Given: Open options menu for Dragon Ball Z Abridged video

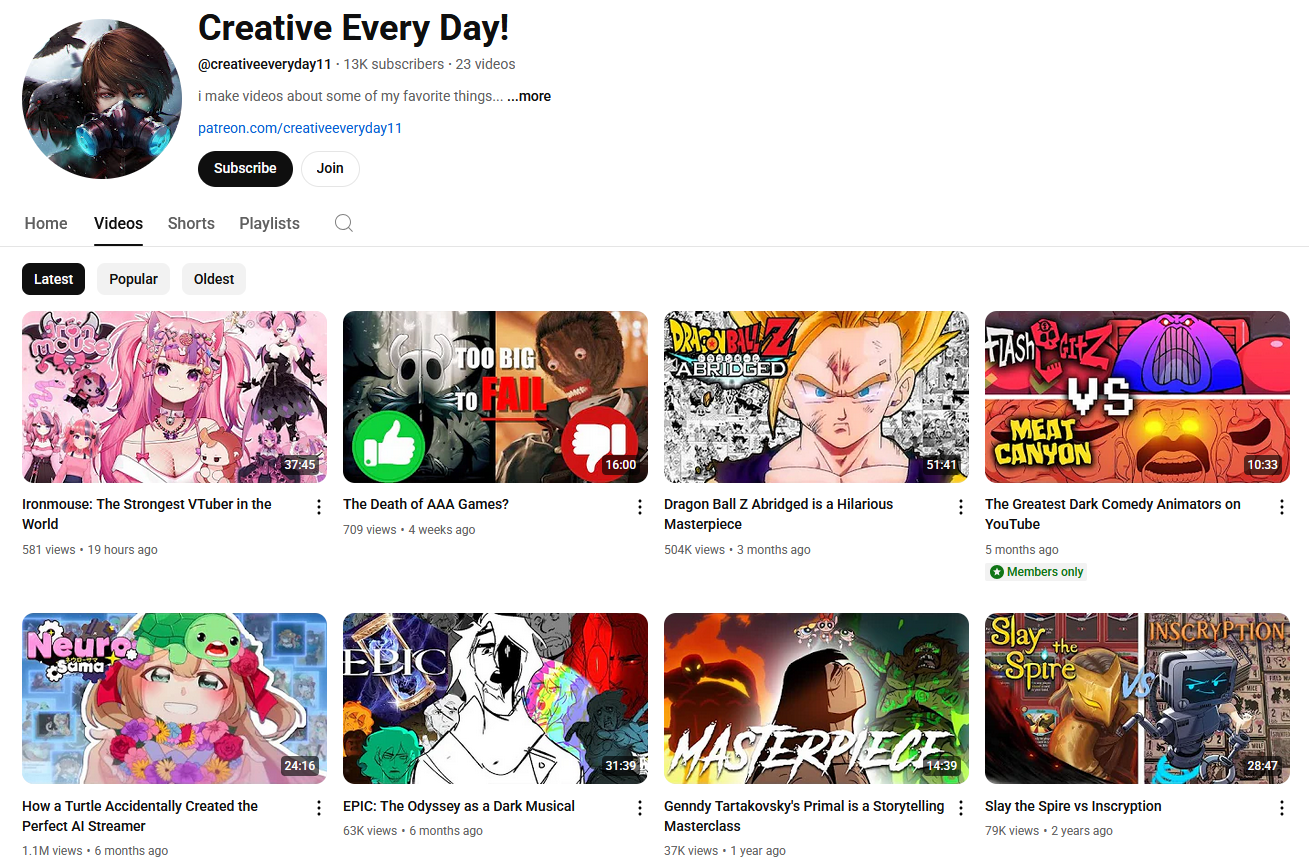Looking at the screenshot, I should [961, 507].
